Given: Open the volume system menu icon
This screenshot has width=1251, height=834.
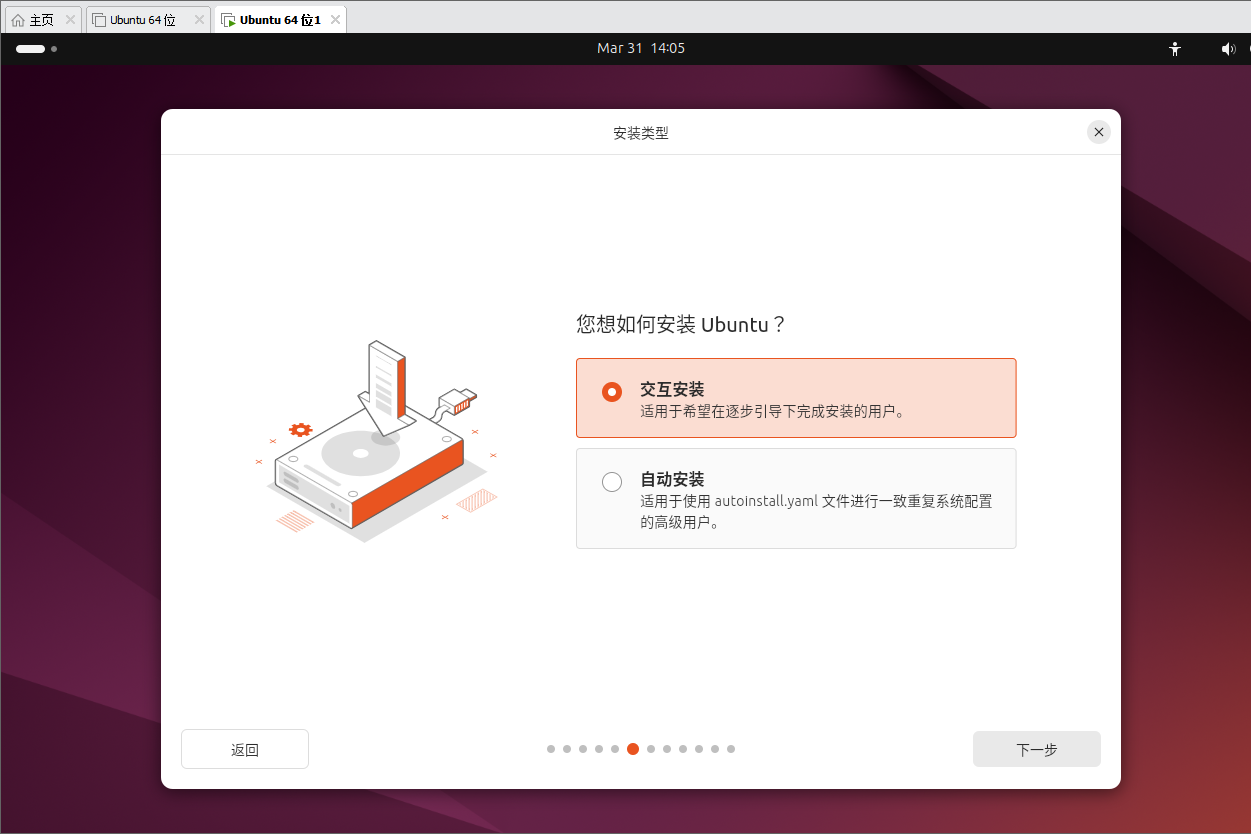Looking at the screenshot, I should (x=1228, y=48).
